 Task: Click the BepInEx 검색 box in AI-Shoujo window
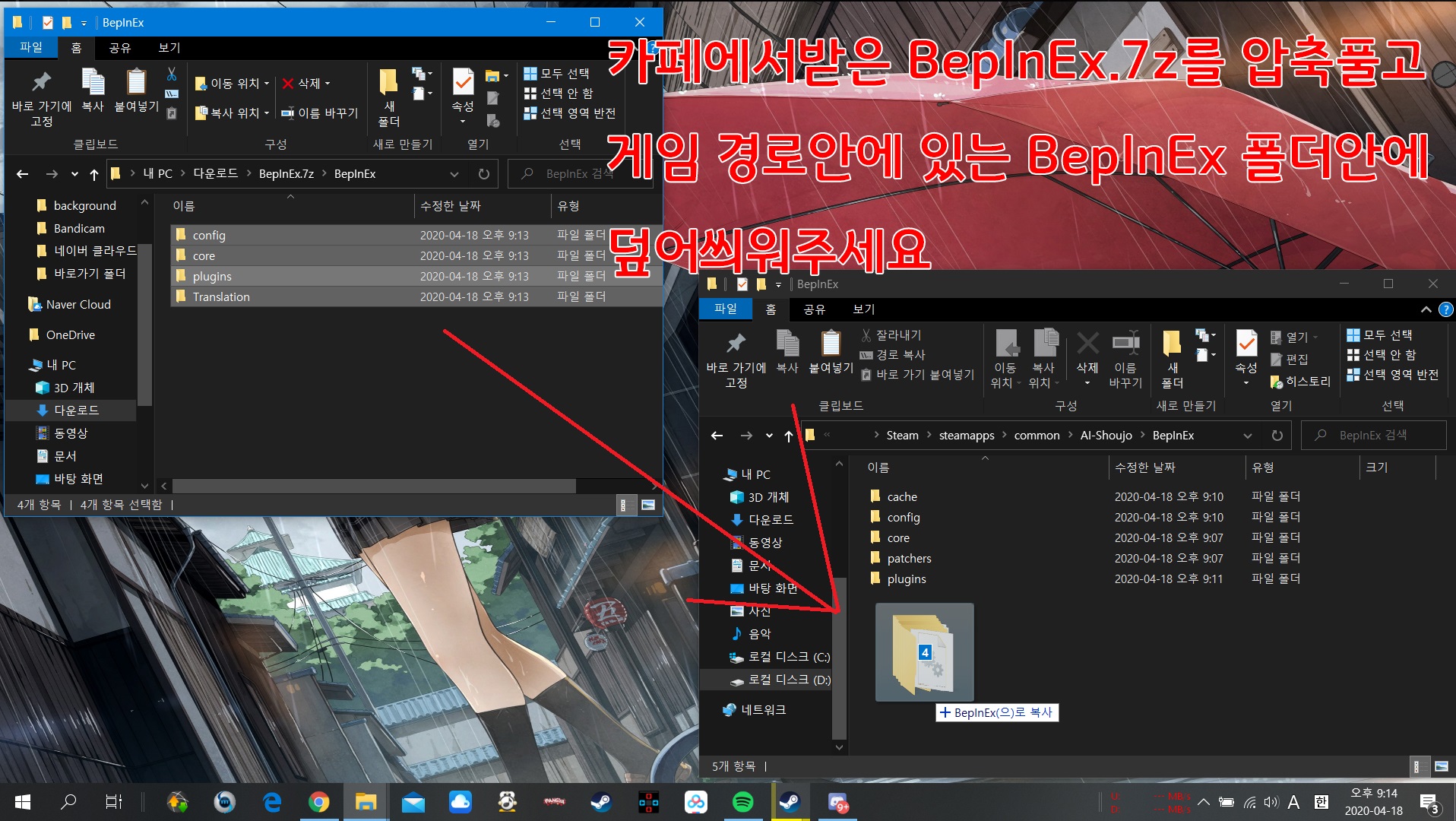[x=1375, y=436]
